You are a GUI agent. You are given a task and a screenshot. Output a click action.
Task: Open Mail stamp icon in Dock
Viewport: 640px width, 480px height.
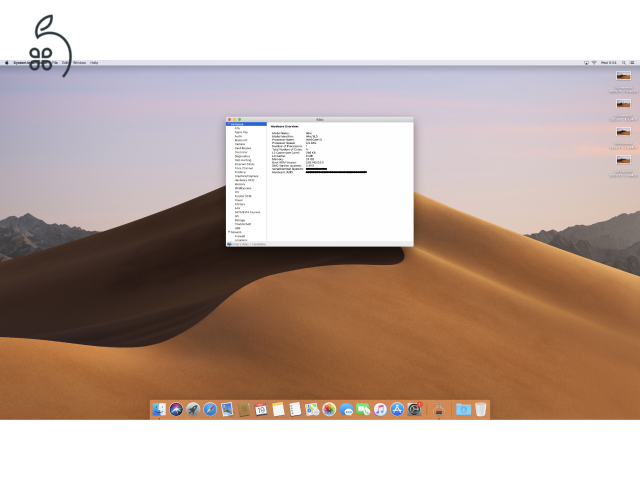227,409
